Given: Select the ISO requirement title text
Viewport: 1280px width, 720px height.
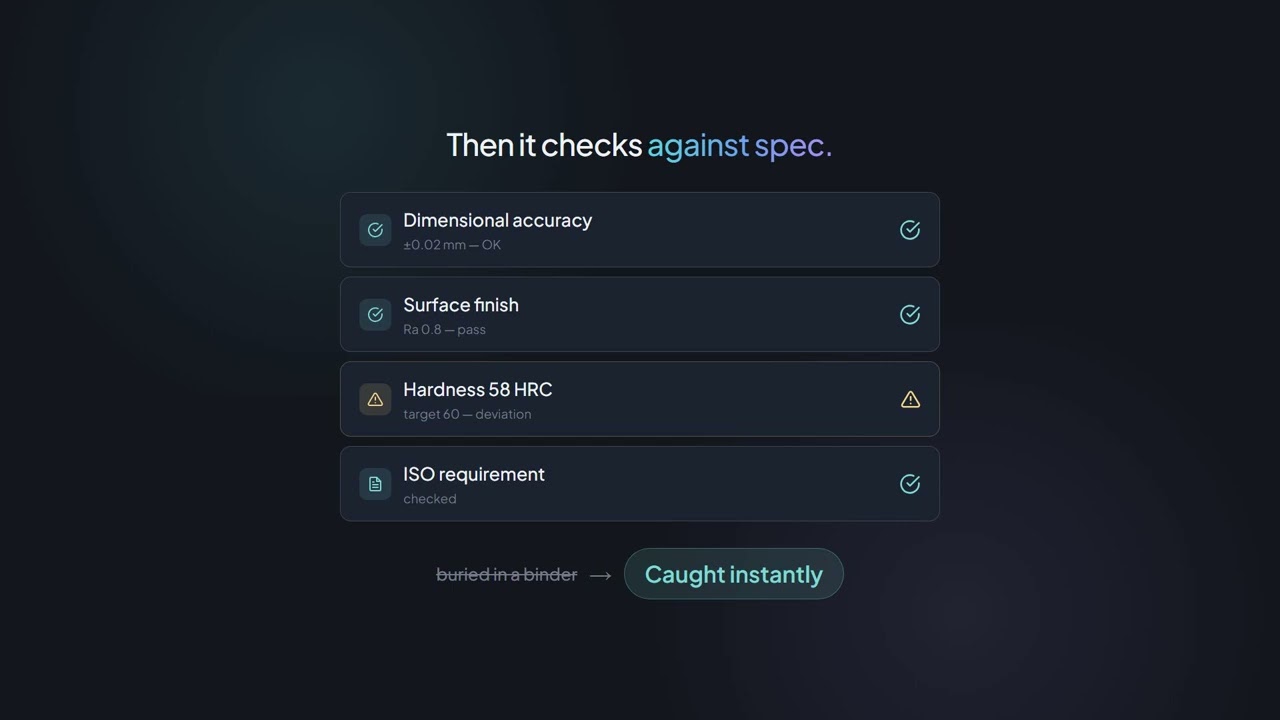Looking at the screenshot, I should point(474,474).
